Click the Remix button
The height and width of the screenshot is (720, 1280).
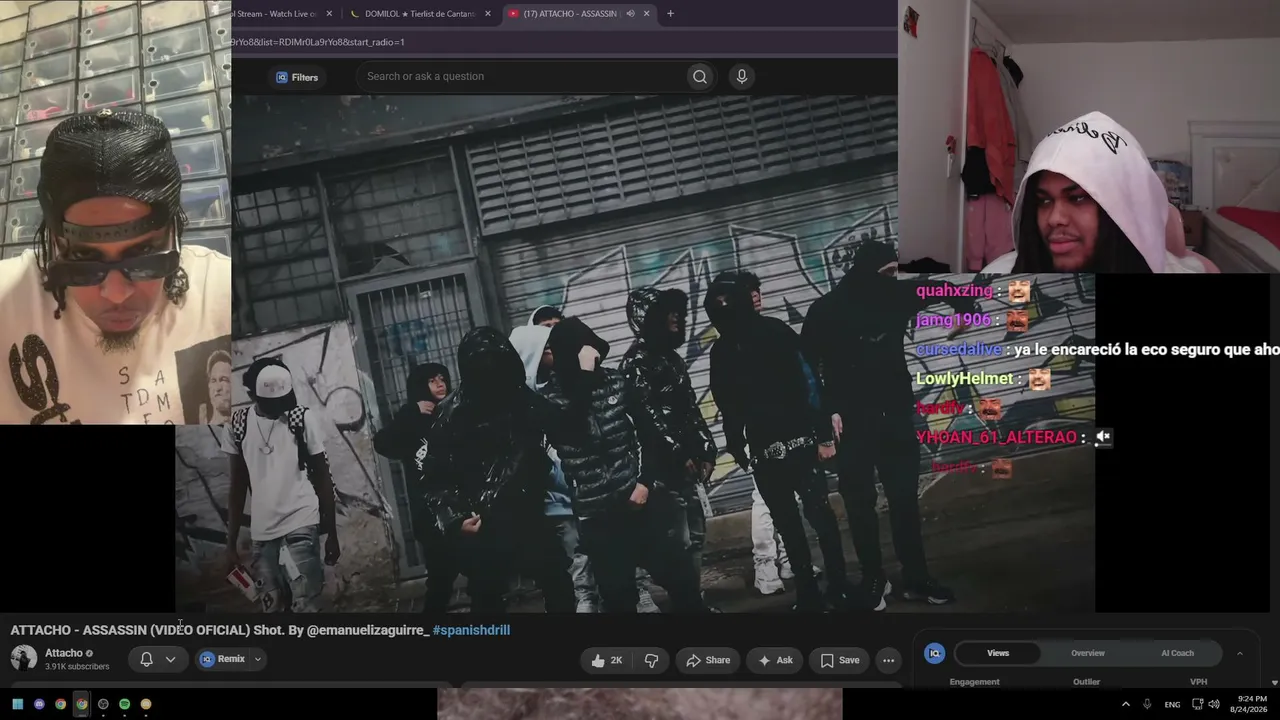223,659
